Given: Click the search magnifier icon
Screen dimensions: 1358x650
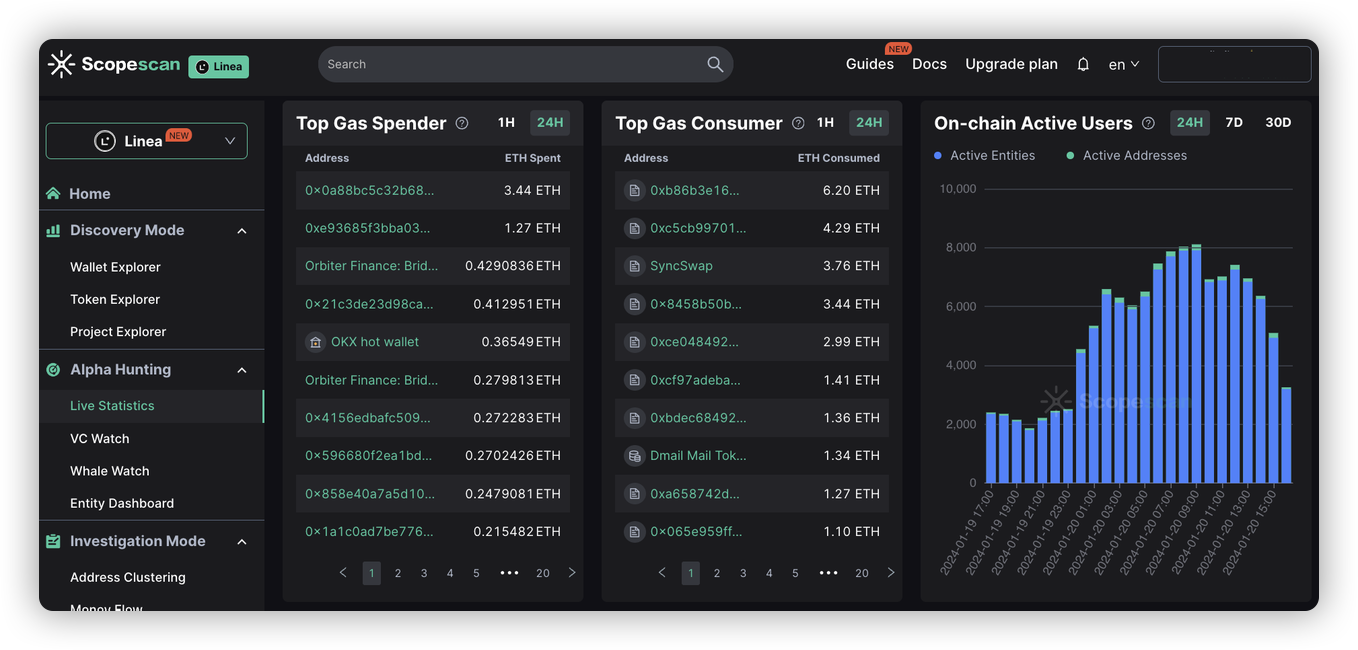Looking at the screenshot, I should click(x=715, y=64).
